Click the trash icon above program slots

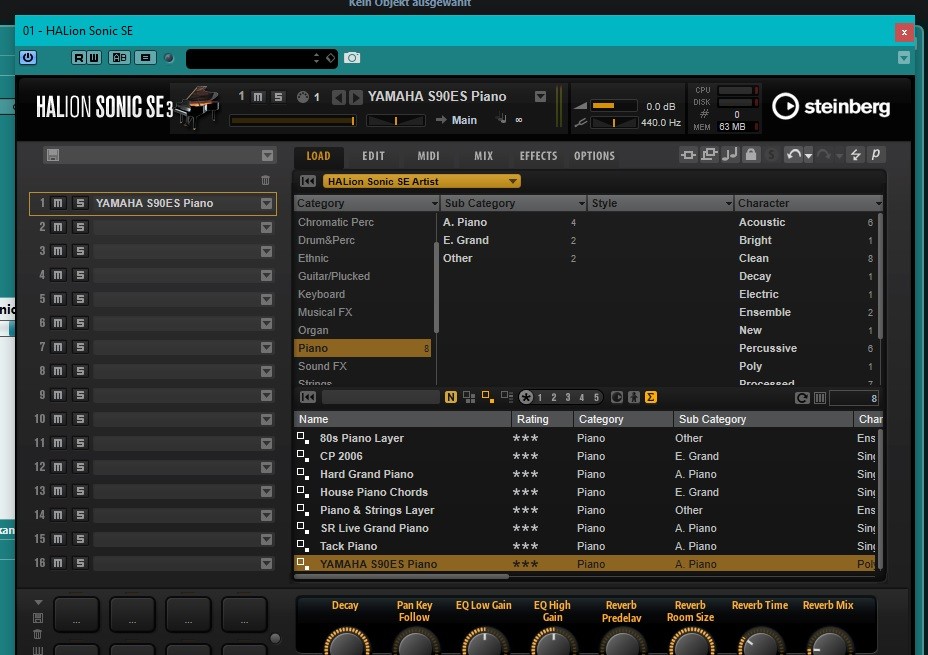(265, 180)
